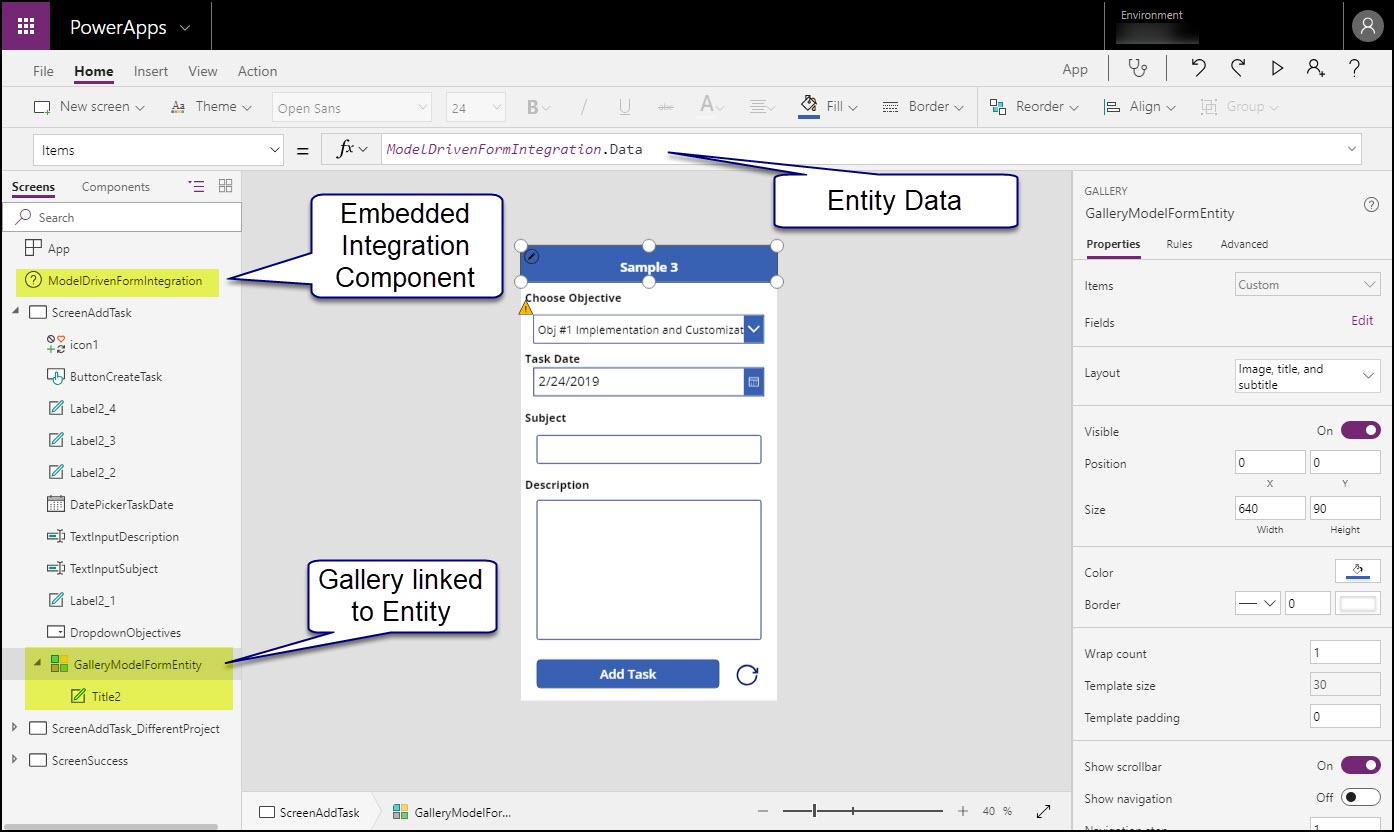Open the App checker stethoscope icon
Screen dimensions: 1394x832
(1137, 68)
